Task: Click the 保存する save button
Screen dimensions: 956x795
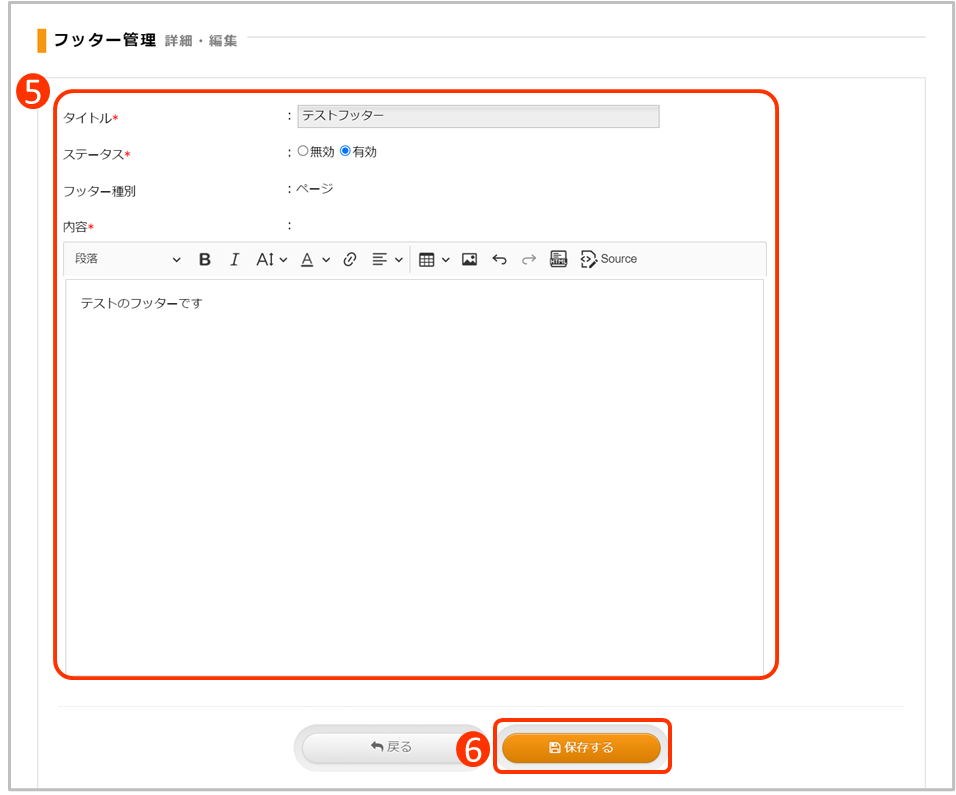Action: (581, 747)
